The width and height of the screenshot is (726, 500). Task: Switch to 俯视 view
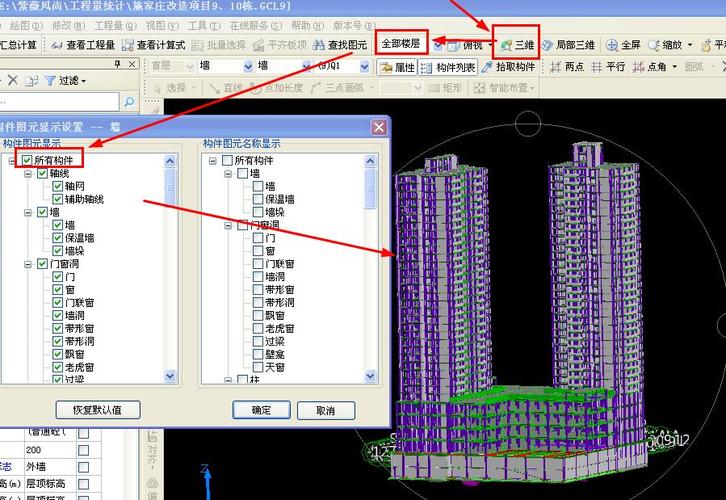point(467,45)
